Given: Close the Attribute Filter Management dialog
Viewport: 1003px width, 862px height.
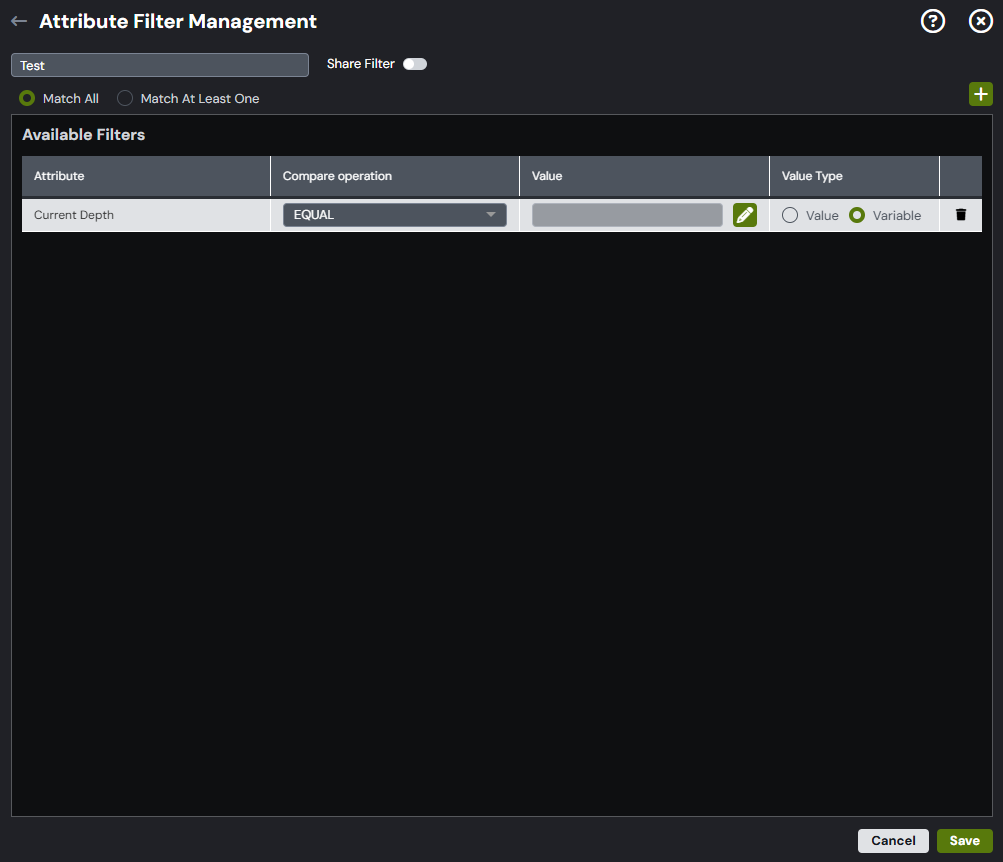Looking at the screenshot, I should [981, 21].
